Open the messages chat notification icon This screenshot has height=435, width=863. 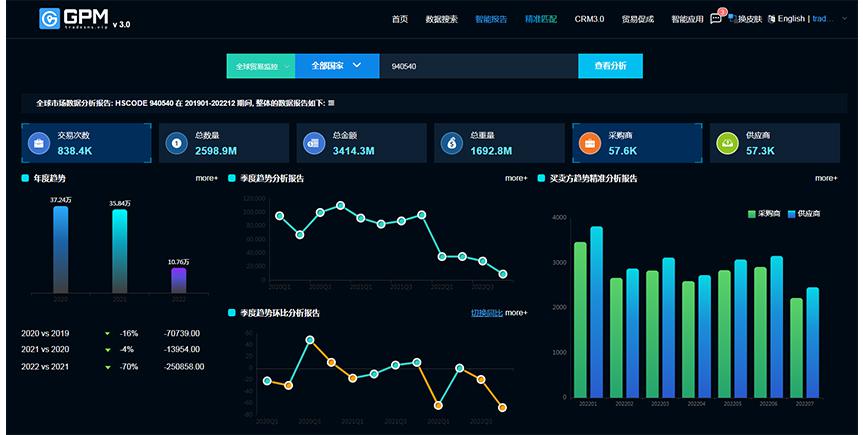[716, 18]
